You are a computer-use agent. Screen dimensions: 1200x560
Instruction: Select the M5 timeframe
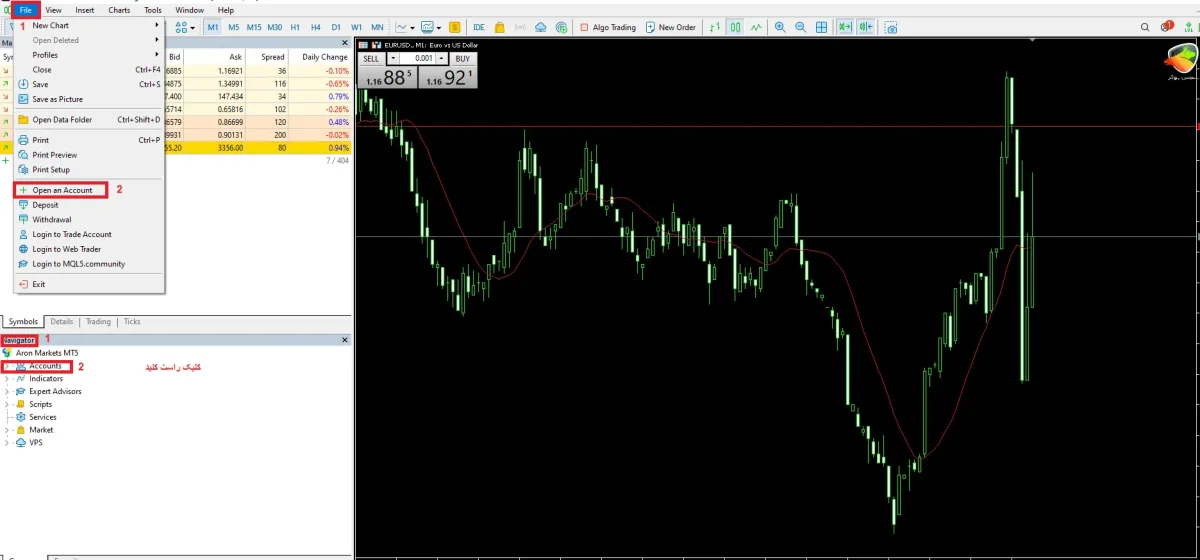[233, 27]
